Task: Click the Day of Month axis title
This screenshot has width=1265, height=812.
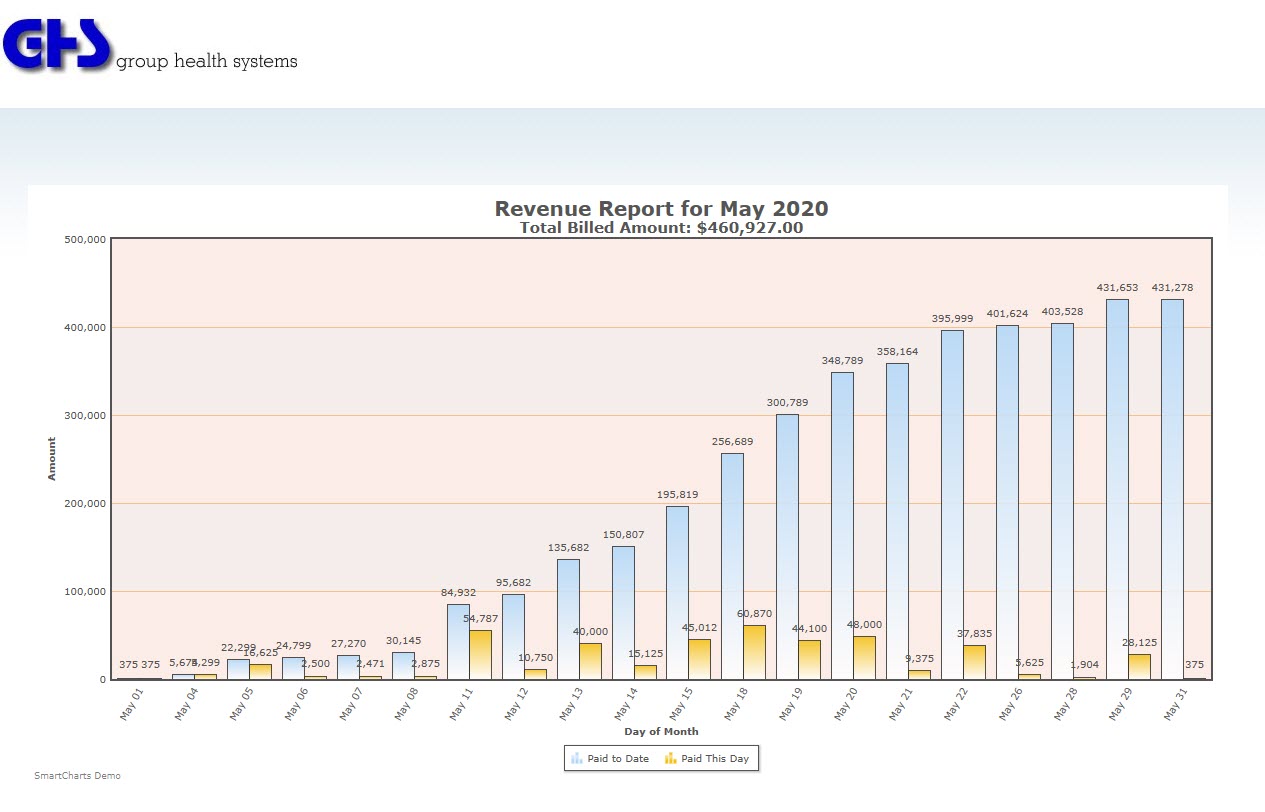Action: pyautogui.click(x=654, y=732)
